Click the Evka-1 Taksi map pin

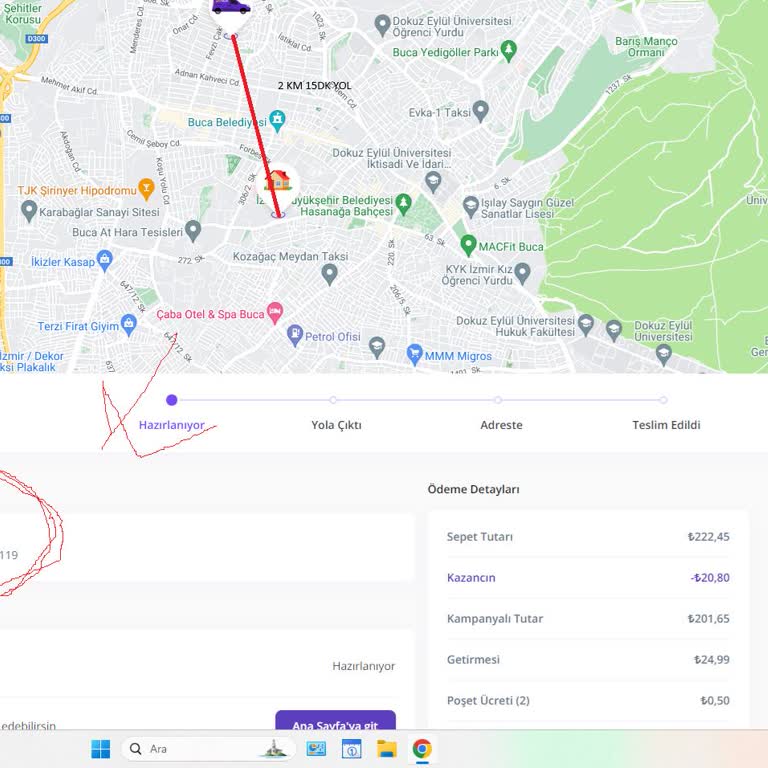coord(480,111)
